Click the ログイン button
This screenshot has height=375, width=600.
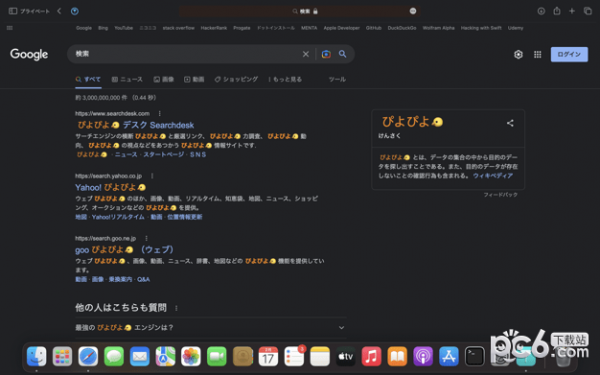569,54
